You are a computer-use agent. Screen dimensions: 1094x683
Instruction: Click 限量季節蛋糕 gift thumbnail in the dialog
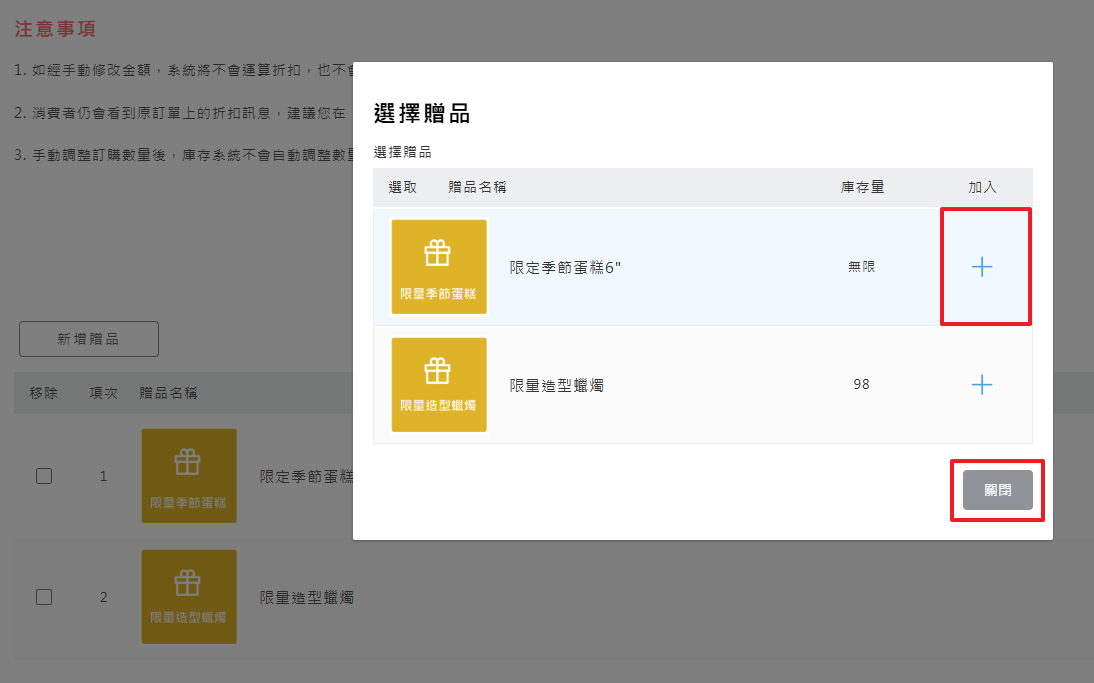[x=439, y=267]
